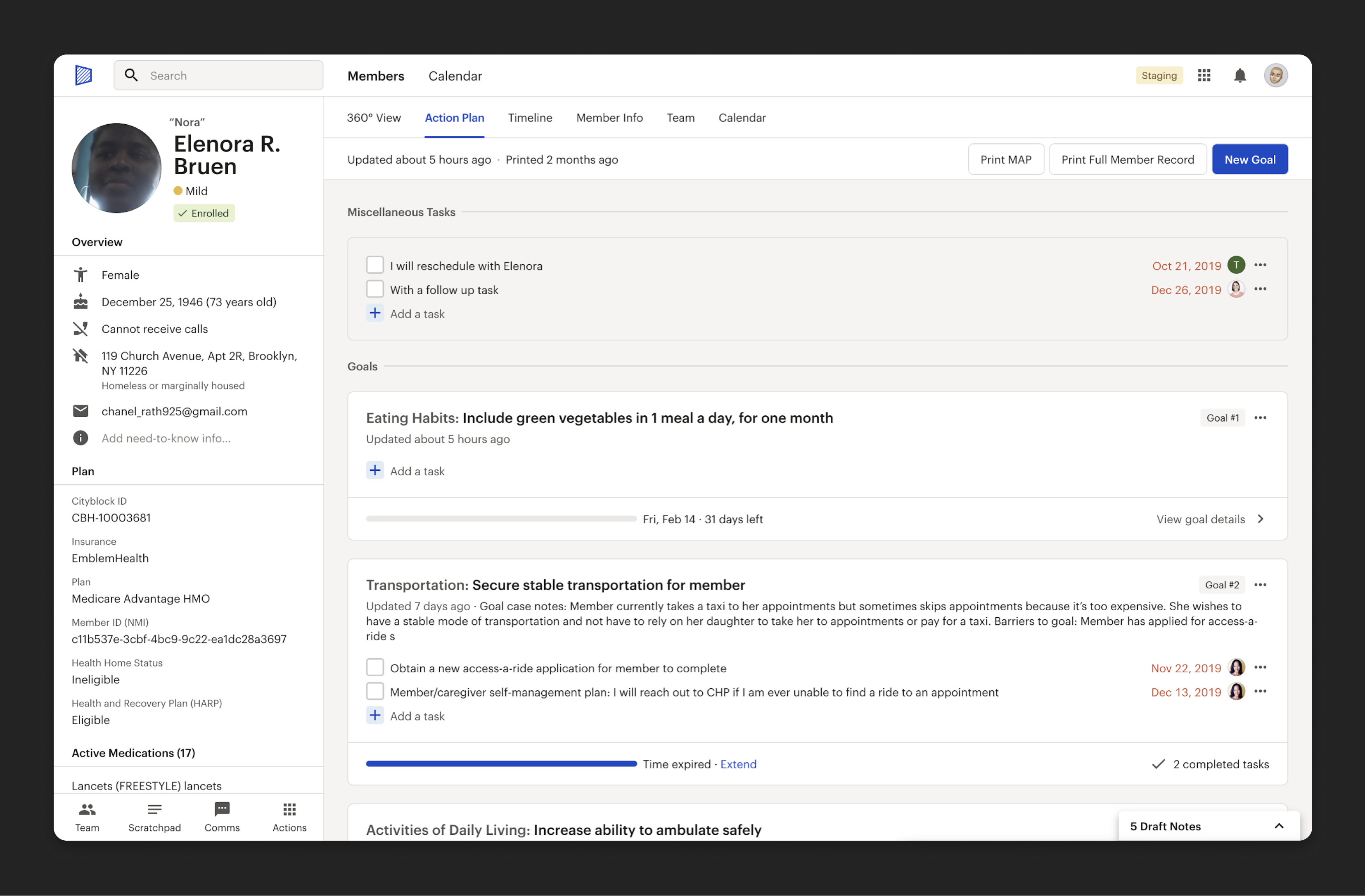Open more options for access-a-ride application task
Screen dimensions: 1365x896
click(1260, 668)
